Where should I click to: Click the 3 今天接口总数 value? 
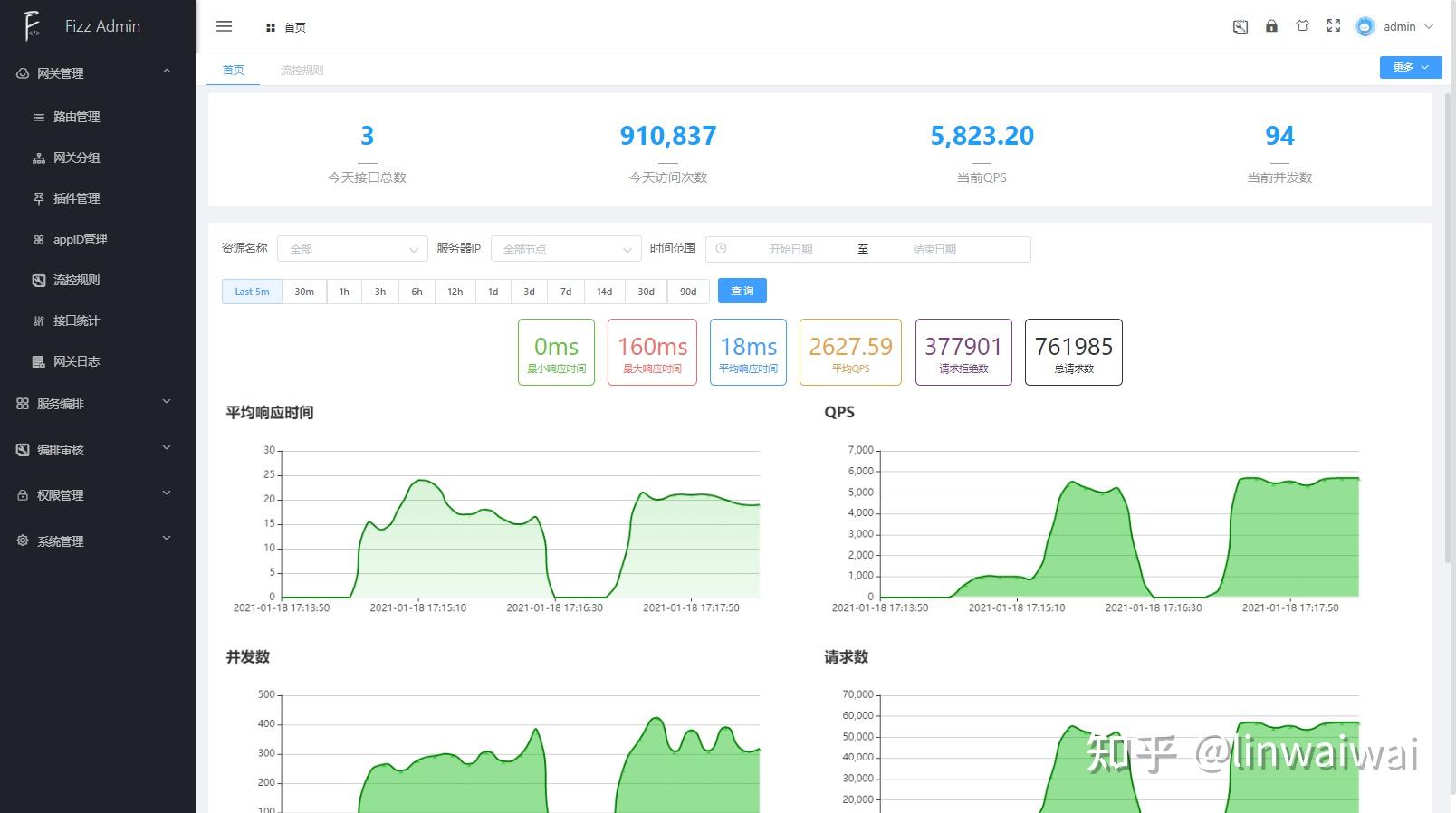(367, 136)
